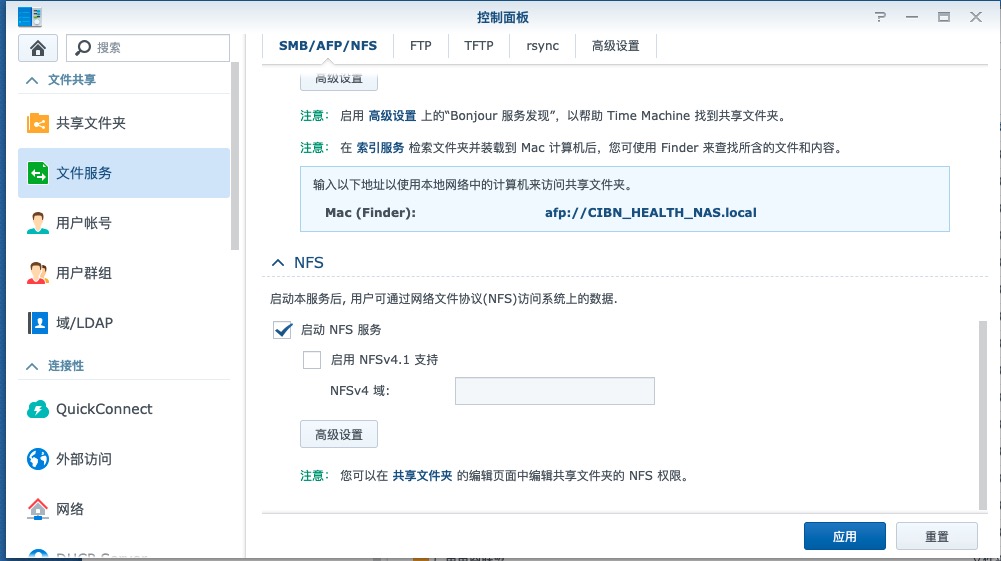1001x561 pixels.
Task: Open User Group (用户群组) icon
Action: [38, 273]
